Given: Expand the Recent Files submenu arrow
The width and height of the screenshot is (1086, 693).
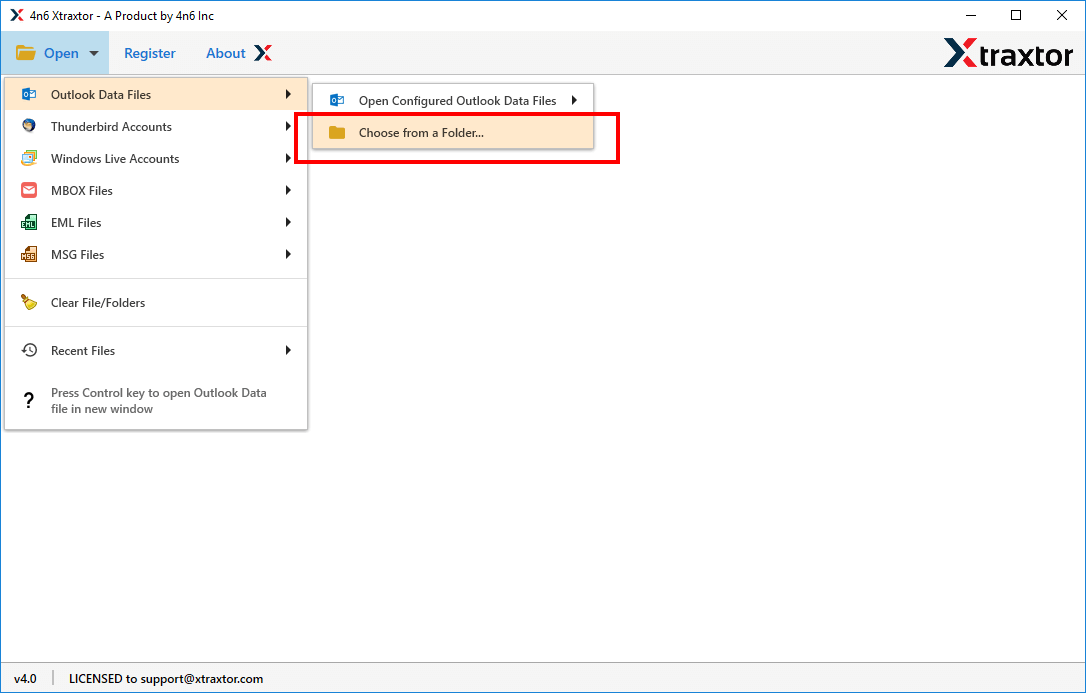Looking at the screenshot, I should tap(288, 350).
